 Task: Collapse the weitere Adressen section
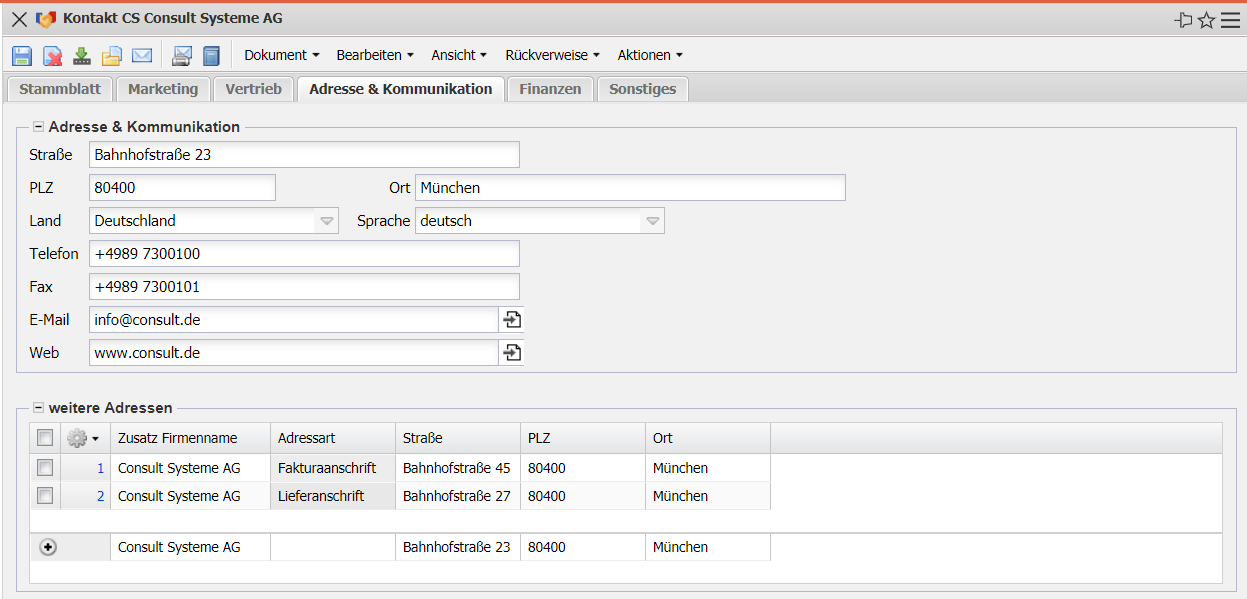click(39, 408)
